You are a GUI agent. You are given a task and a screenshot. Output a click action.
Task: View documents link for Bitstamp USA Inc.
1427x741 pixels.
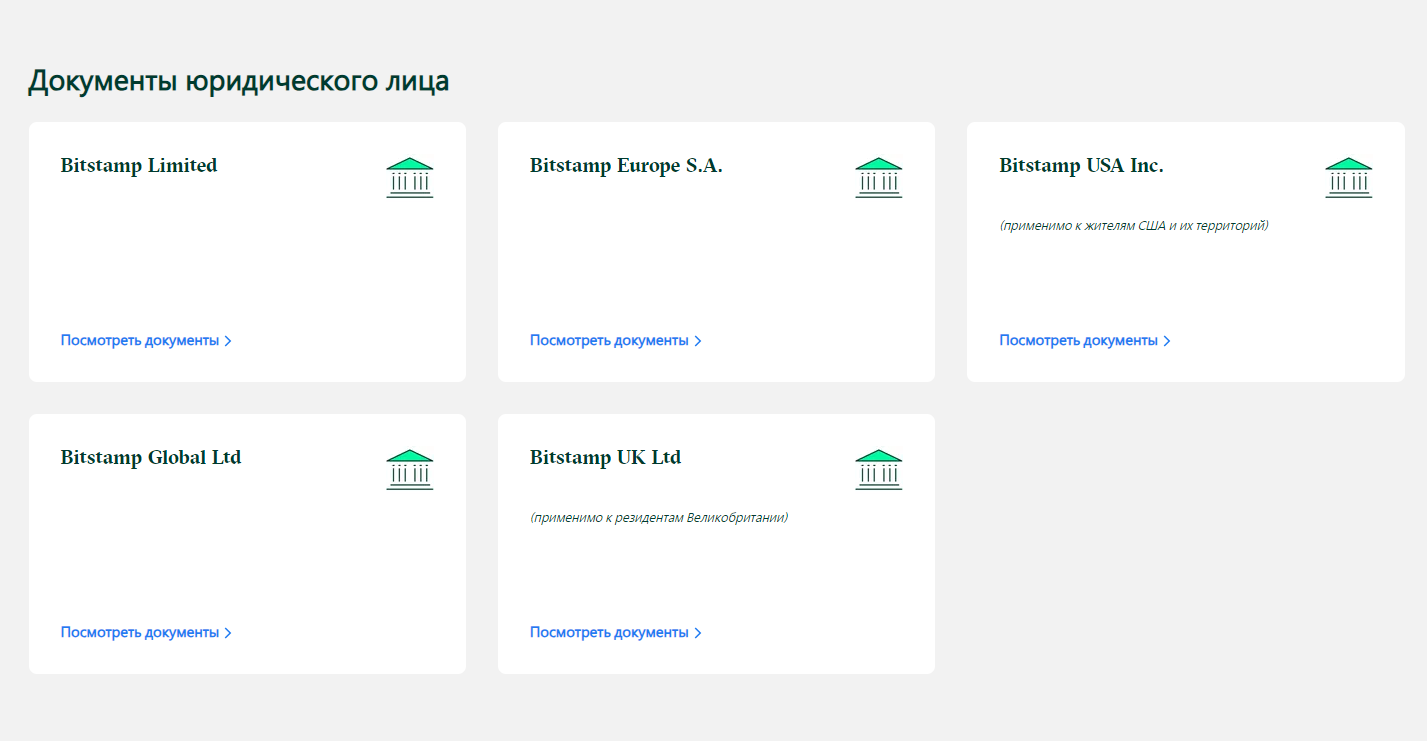1085,340
